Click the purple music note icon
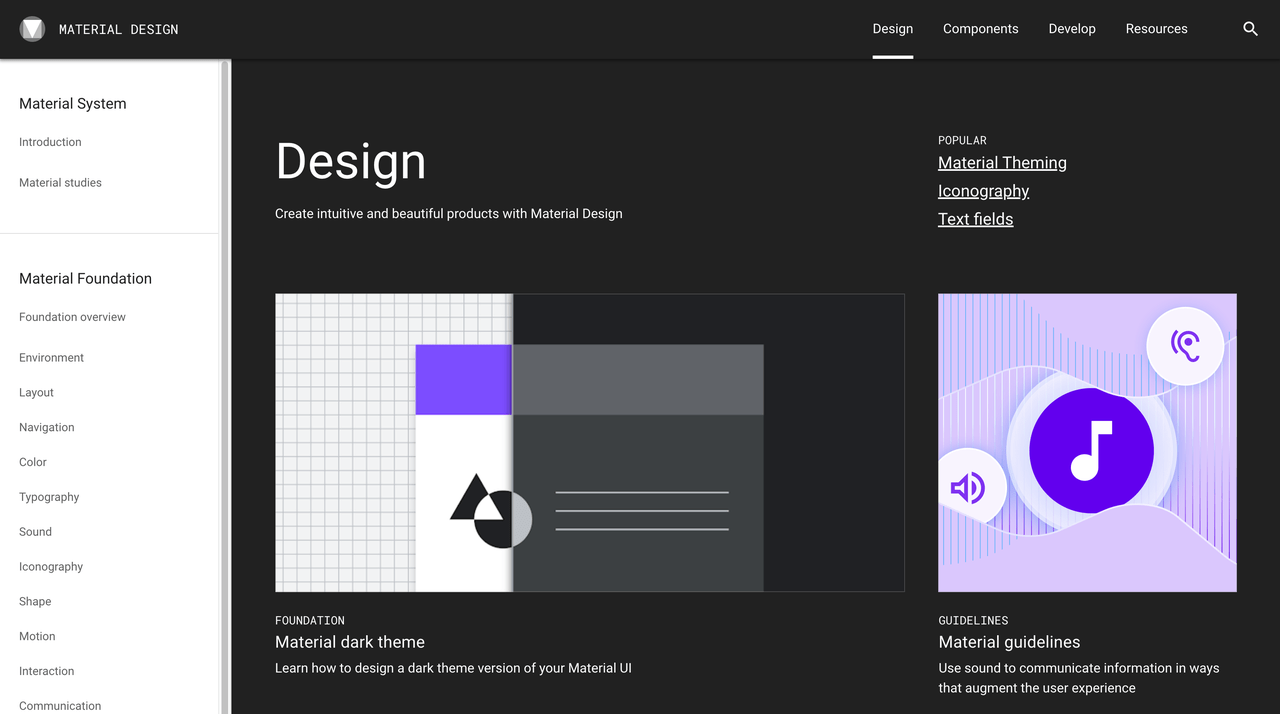1280x714 pixels. [1091, 451]
